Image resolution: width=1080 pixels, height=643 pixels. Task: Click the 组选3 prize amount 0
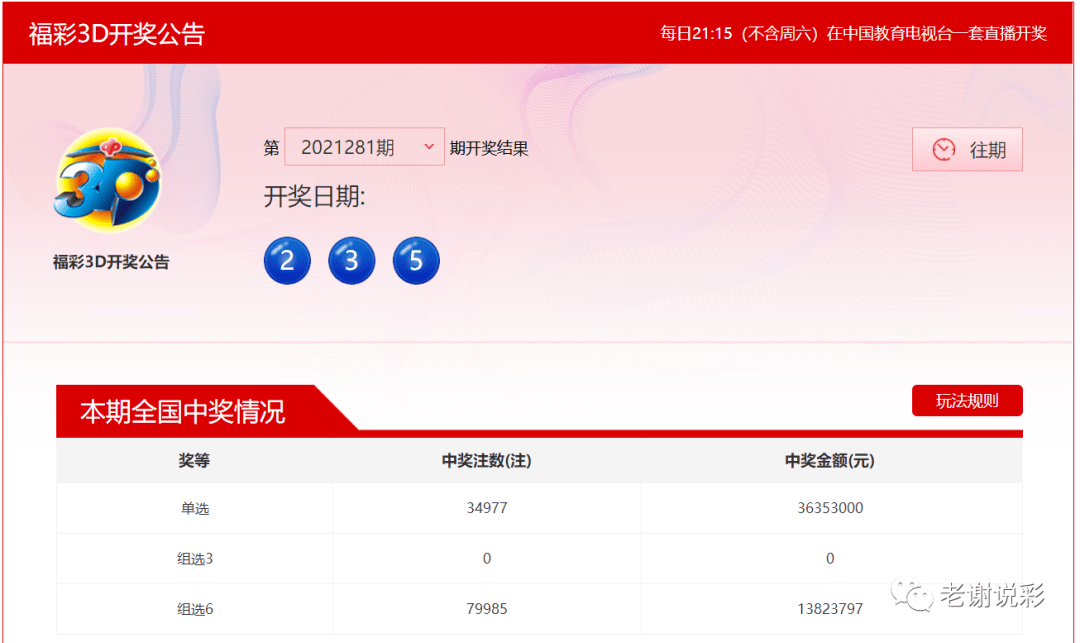[830, 558]
